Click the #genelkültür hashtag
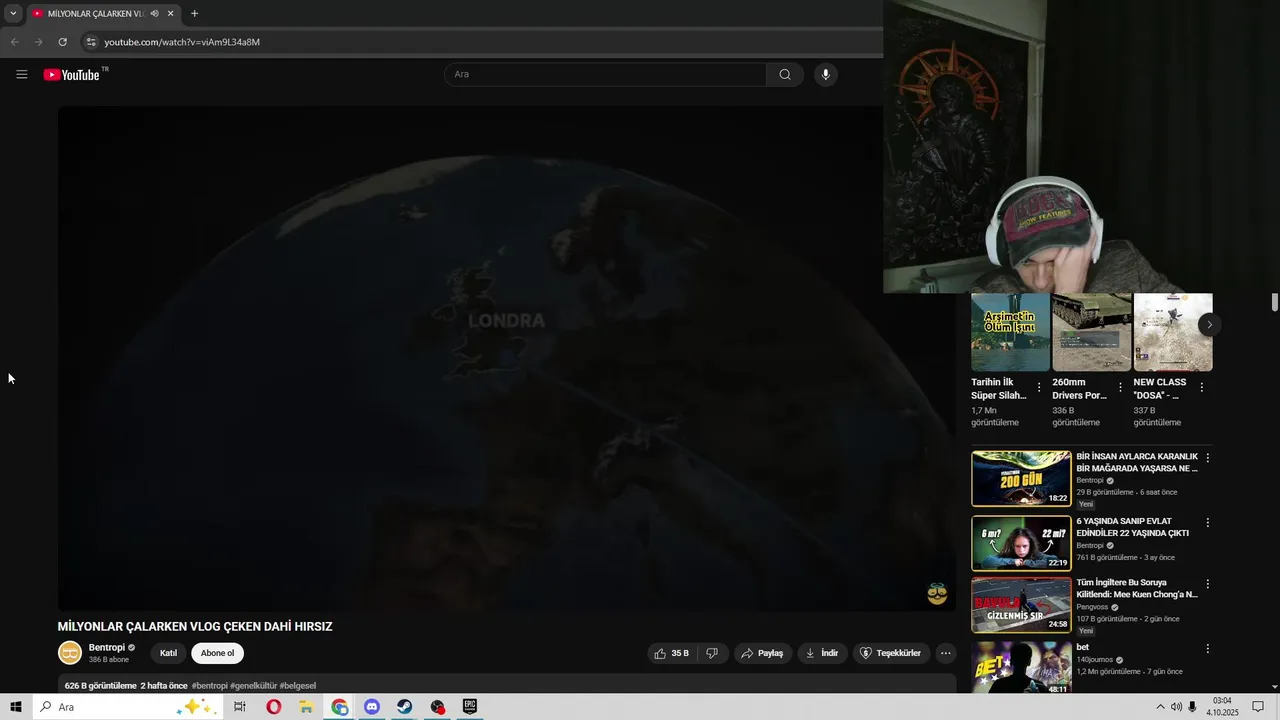Image resolution: width=1280 pixels, height=720 pixels. (253, 686)
